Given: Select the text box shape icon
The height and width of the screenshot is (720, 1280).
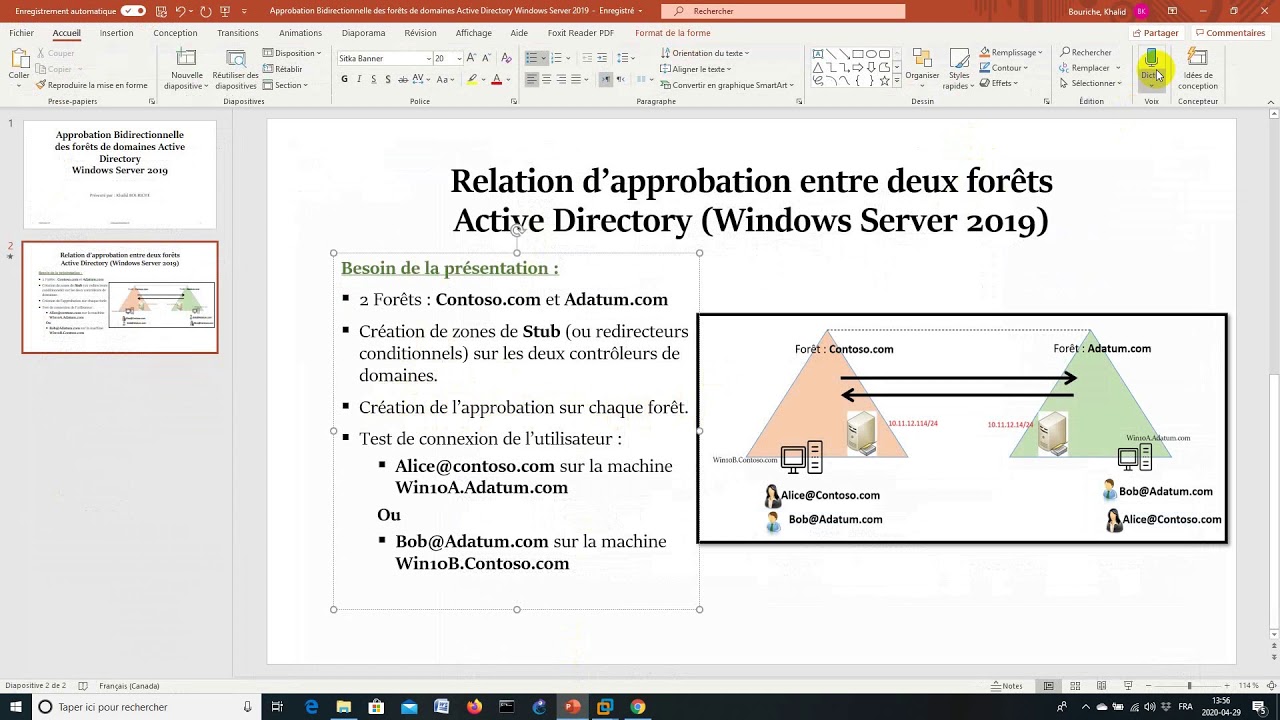Looking at the screenshot, I should pos(818,54).
